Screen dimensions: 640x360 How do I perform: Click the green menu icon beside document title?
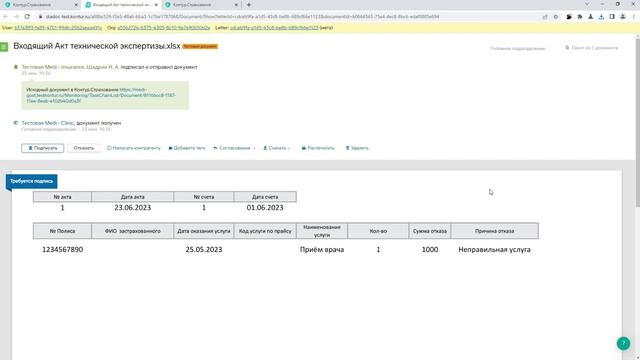[x=4, y=47]
